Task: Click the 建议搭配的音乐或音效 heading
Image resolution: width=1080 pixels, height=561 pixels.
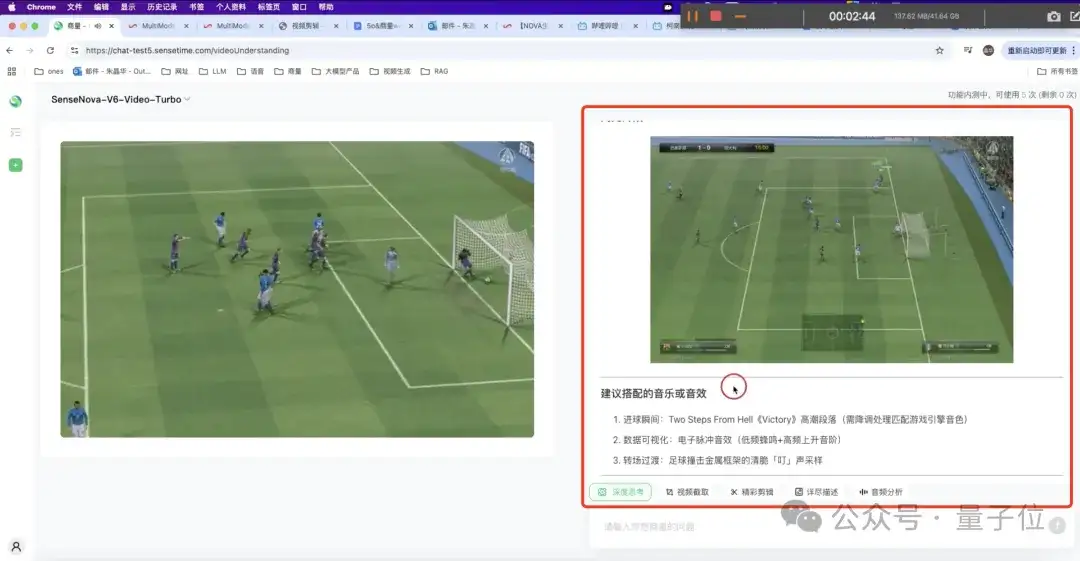Action: click(x=654, y=394)
